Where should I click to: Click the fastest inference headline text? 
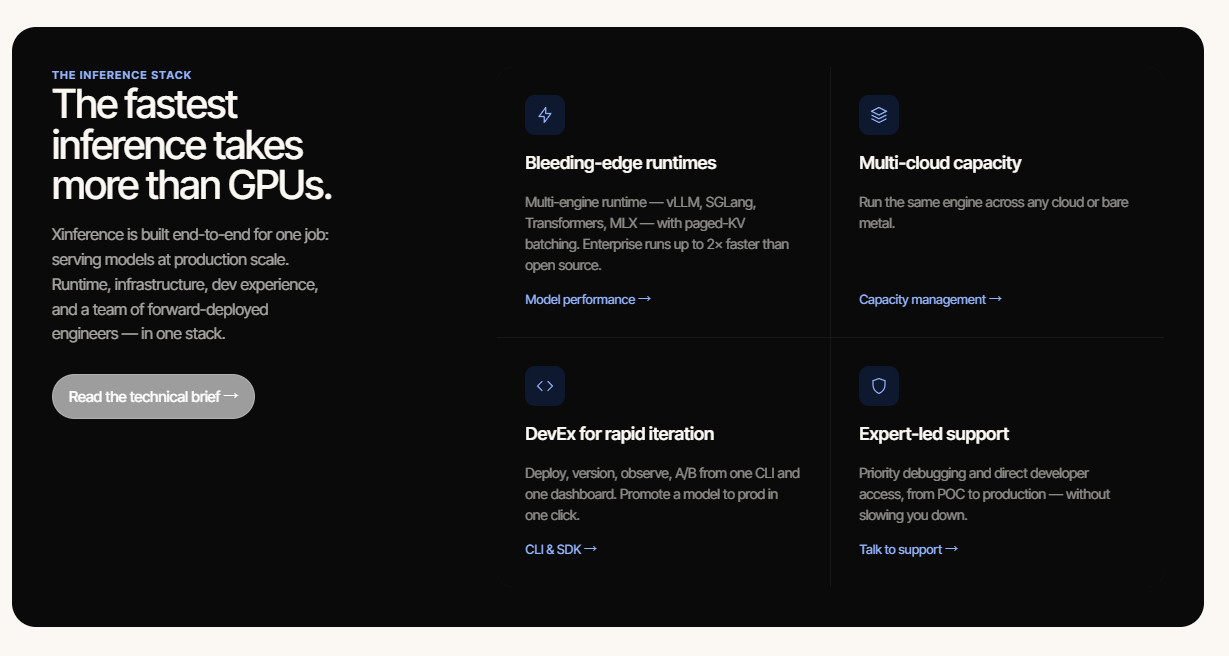coord(191,146)
